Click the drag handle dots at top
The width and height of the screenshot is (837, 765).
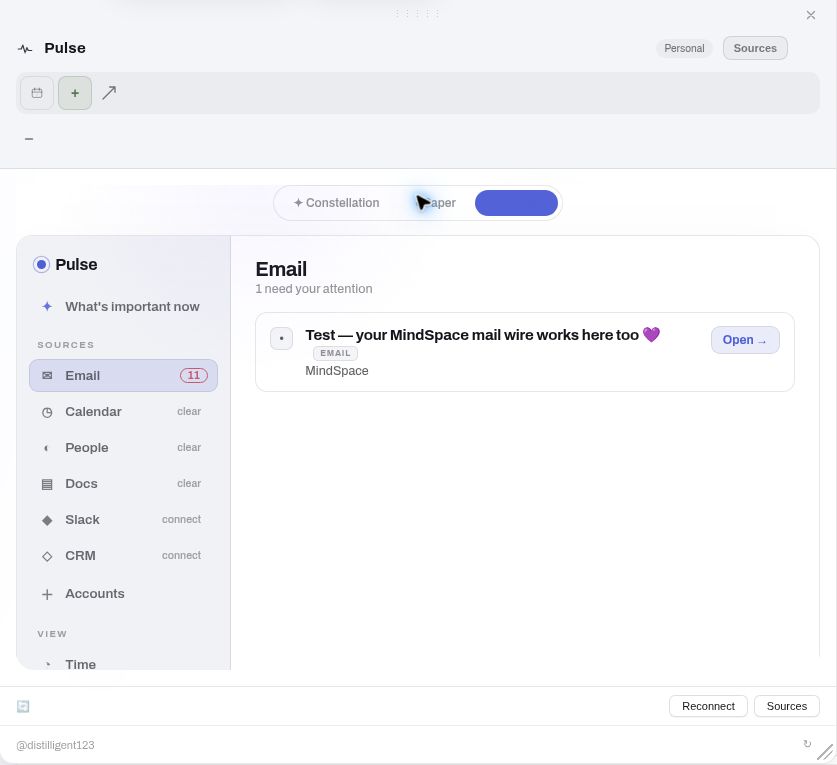pyautogui.click(x=417, y=13)
